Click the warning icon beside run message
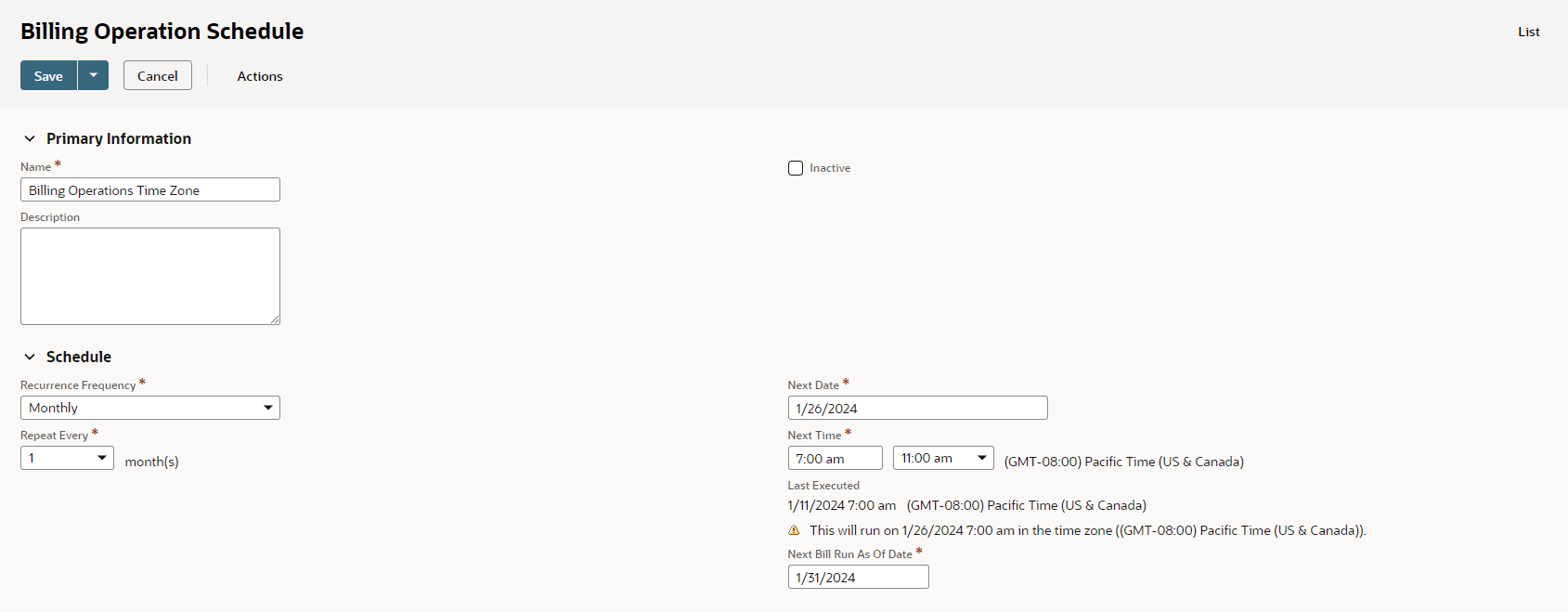 794,530
